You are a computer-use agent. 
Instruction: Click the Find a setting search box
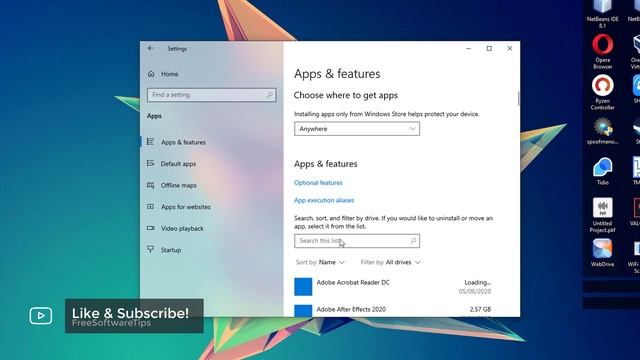(x=211, y=95)
